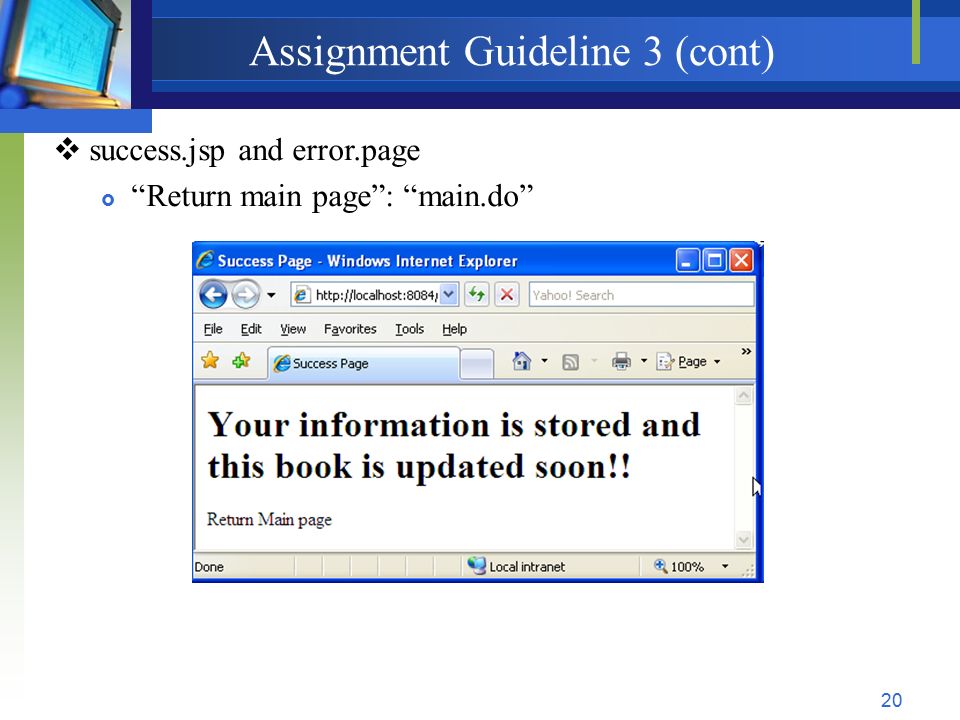Screen dimensions: 960x720
Task: Click the Internet Explorer title bar icon
Action: [x=205, y=260]
